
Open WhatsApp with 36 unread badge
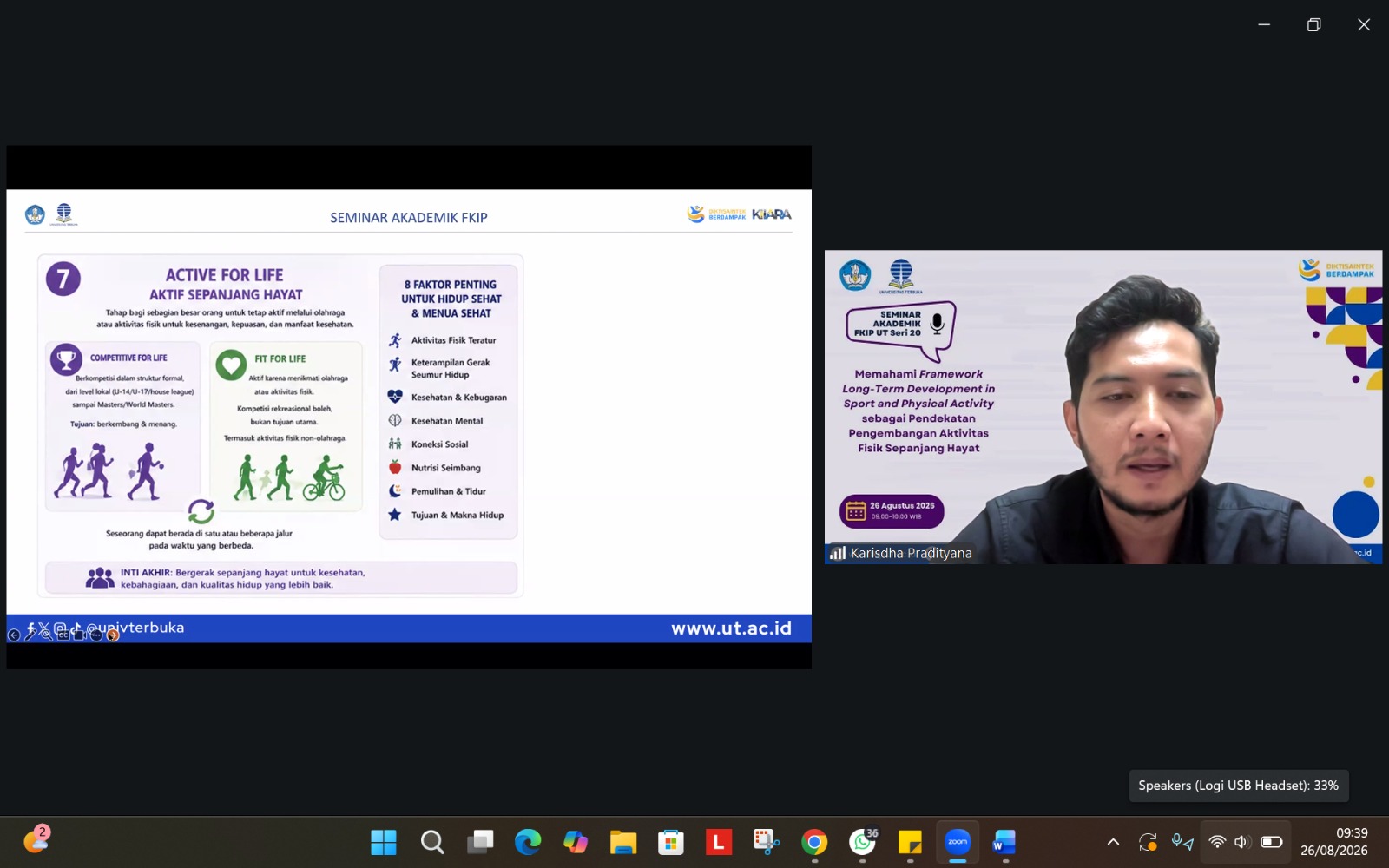pyautogui.click(x=863, y=842)
